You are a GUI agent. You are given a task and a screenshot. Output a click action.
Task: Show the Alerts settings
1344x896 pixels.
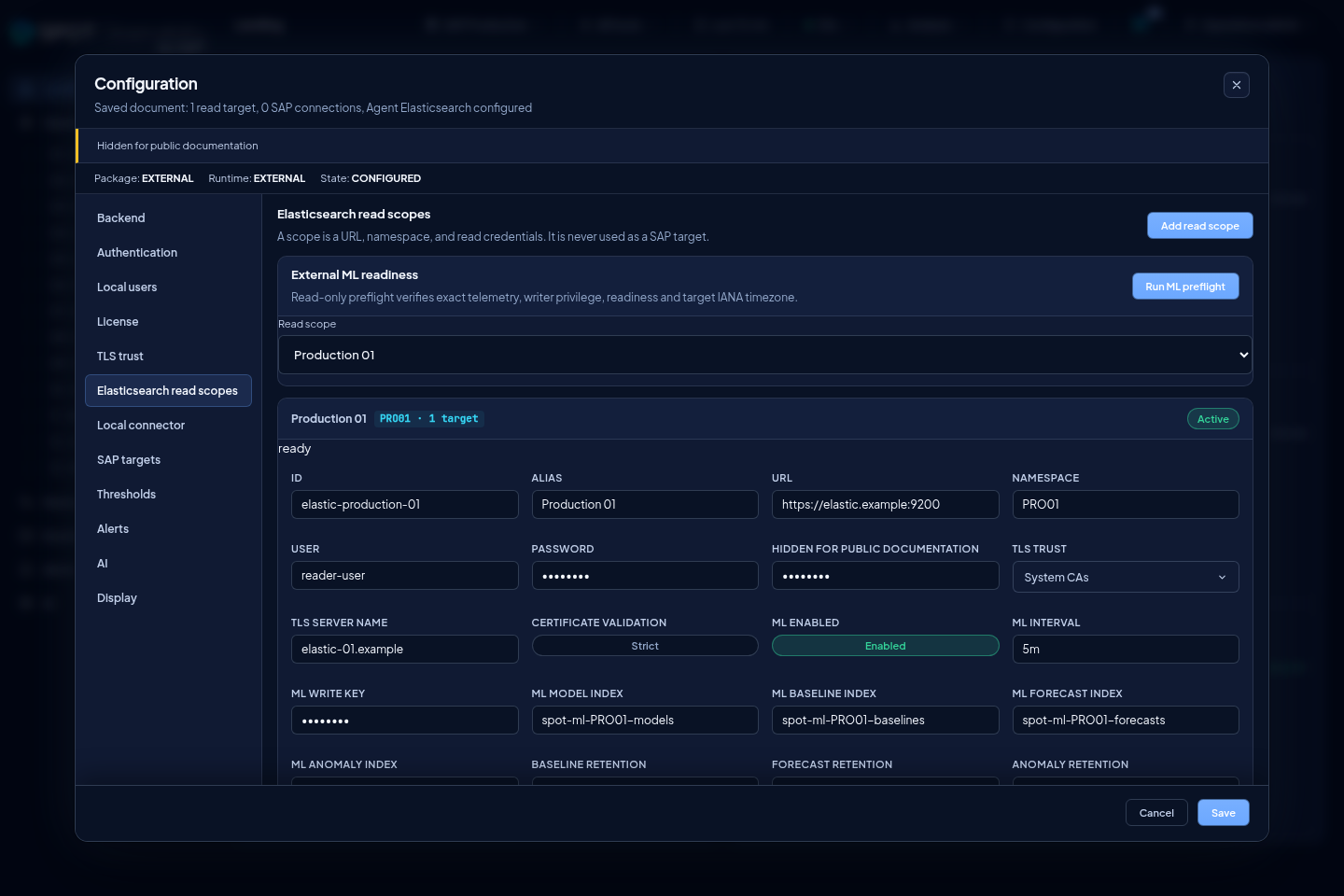pos(168,529)
